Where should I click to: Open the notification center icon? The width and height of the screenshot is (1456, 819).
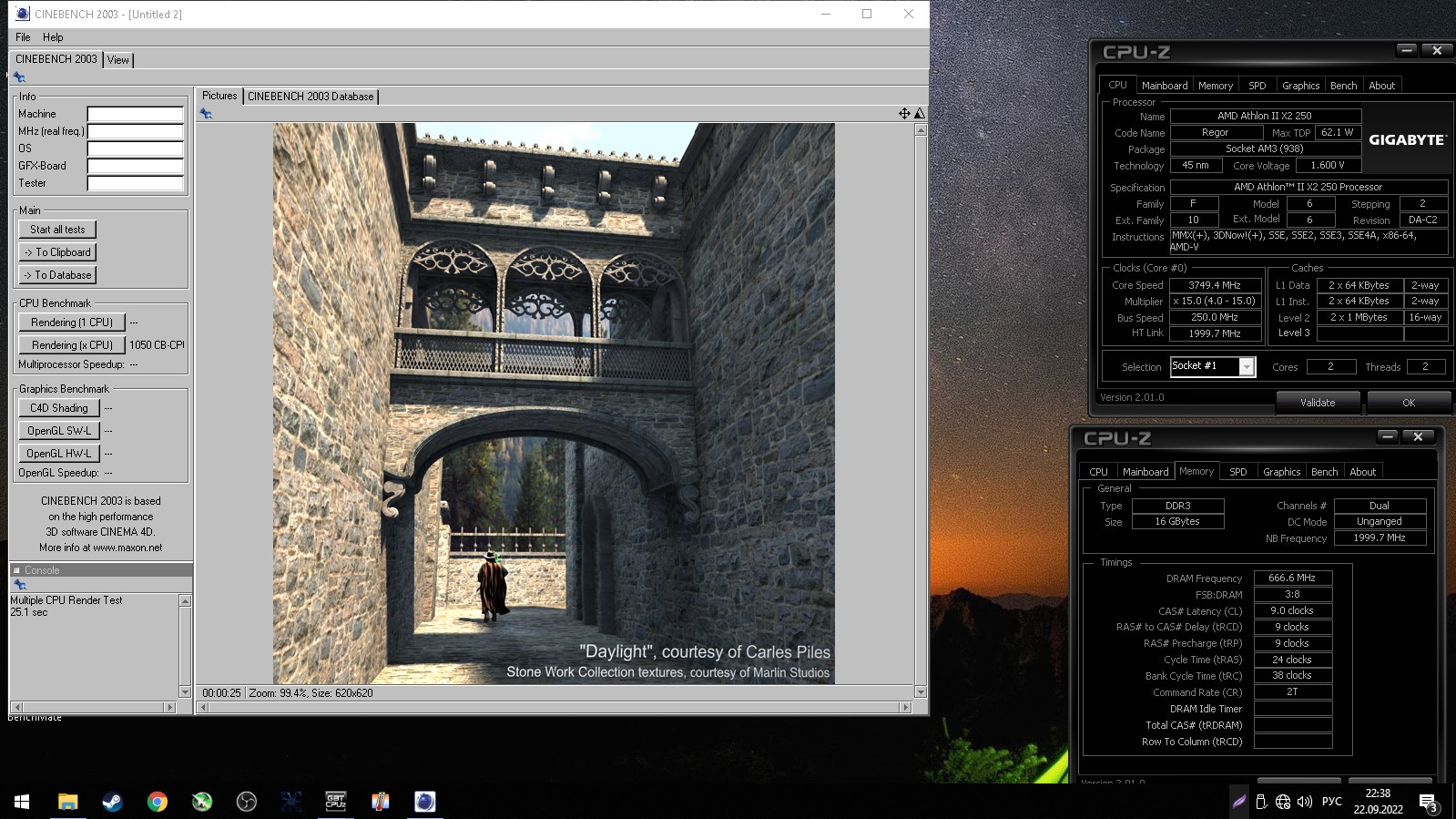[1428, 802]
